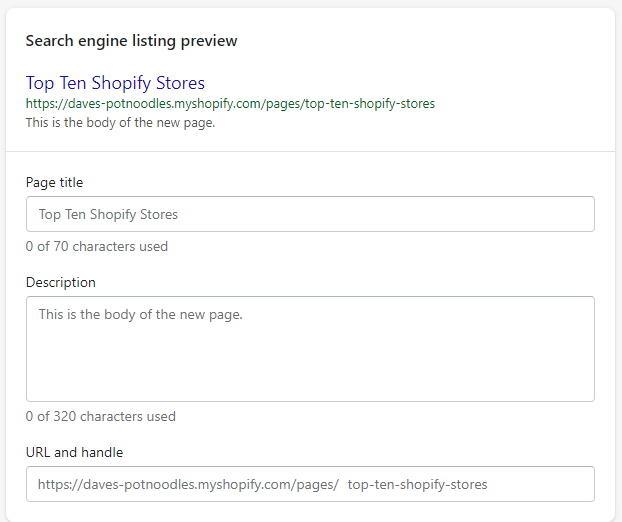Image resolution: width=622 pixels, height=522 pixels.
Task: Focus the Description text area
Action: click(x=310, y=349)
